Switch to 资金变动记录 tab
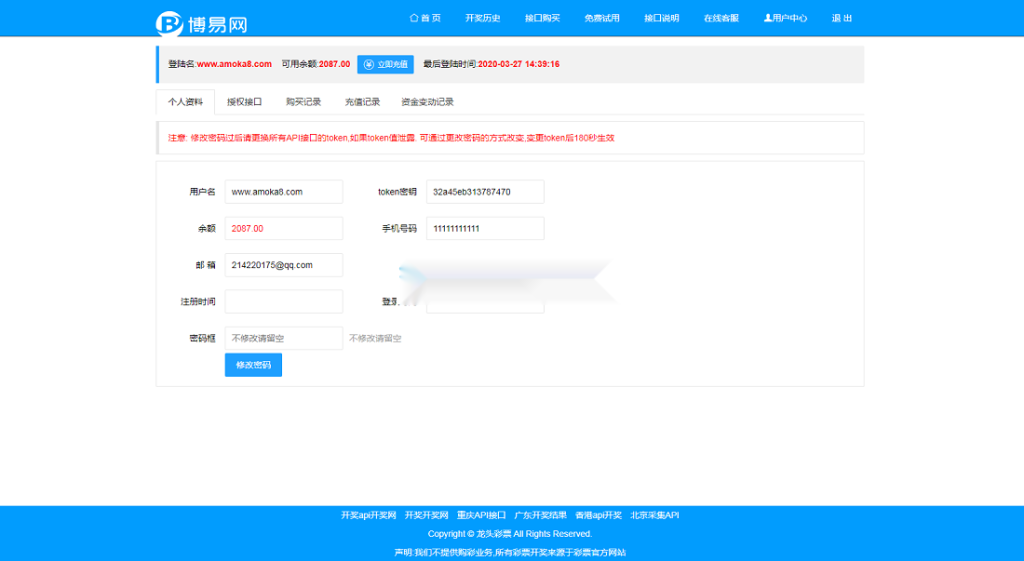Screen dimensions: 1024x561 (x=427, y=102)
